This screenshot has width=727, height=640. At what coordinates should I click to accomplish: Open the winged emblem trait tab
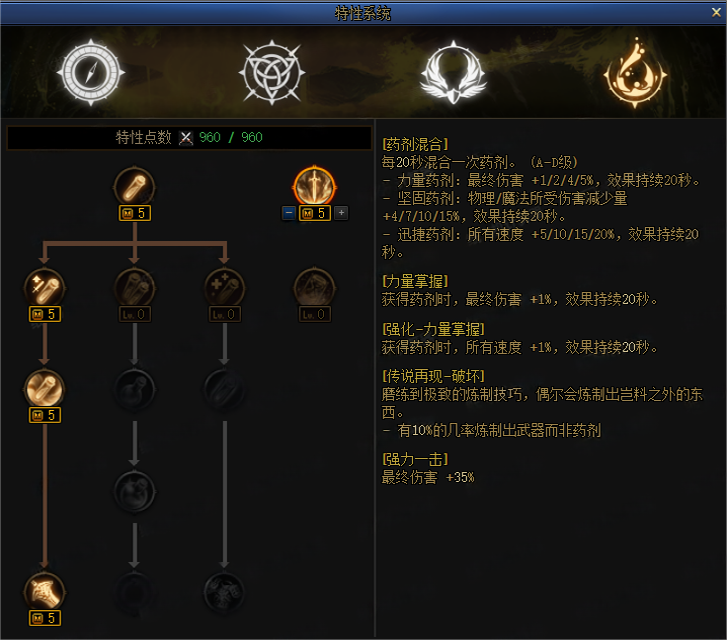coord(453,72)
